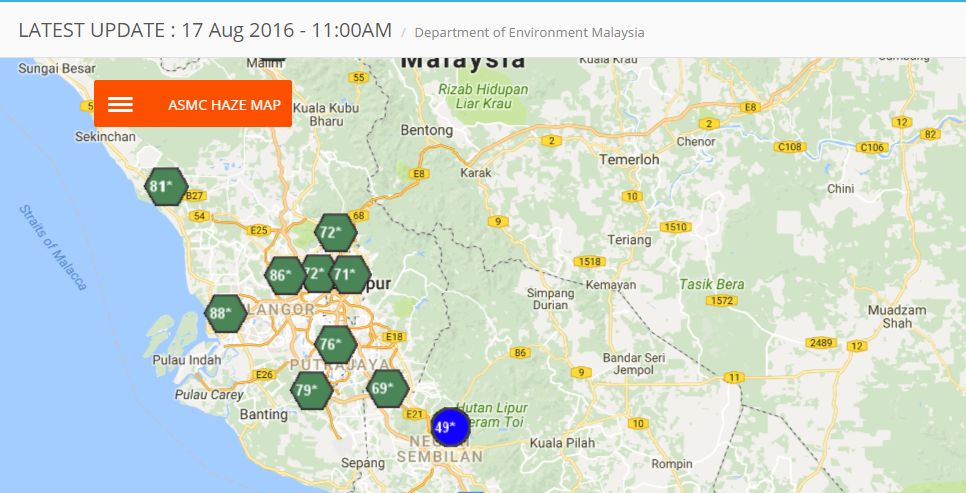
Task: Click the 76* hexagon above Putrajaya
Action: coord(335,345)
